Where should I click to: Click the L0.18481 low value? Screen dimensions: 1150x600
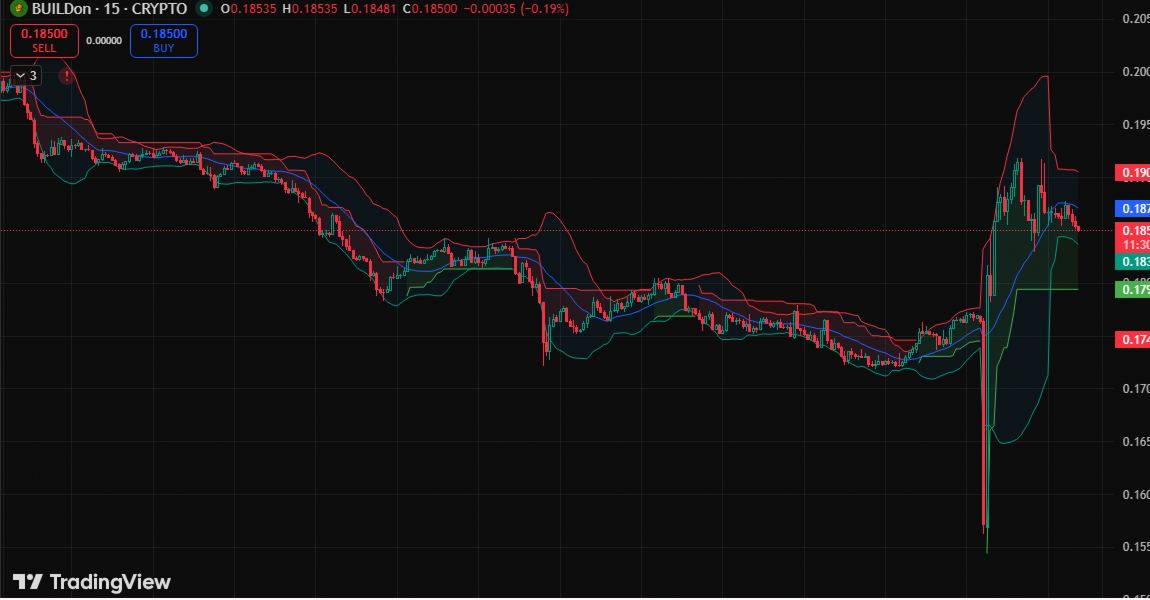(370, 9)
